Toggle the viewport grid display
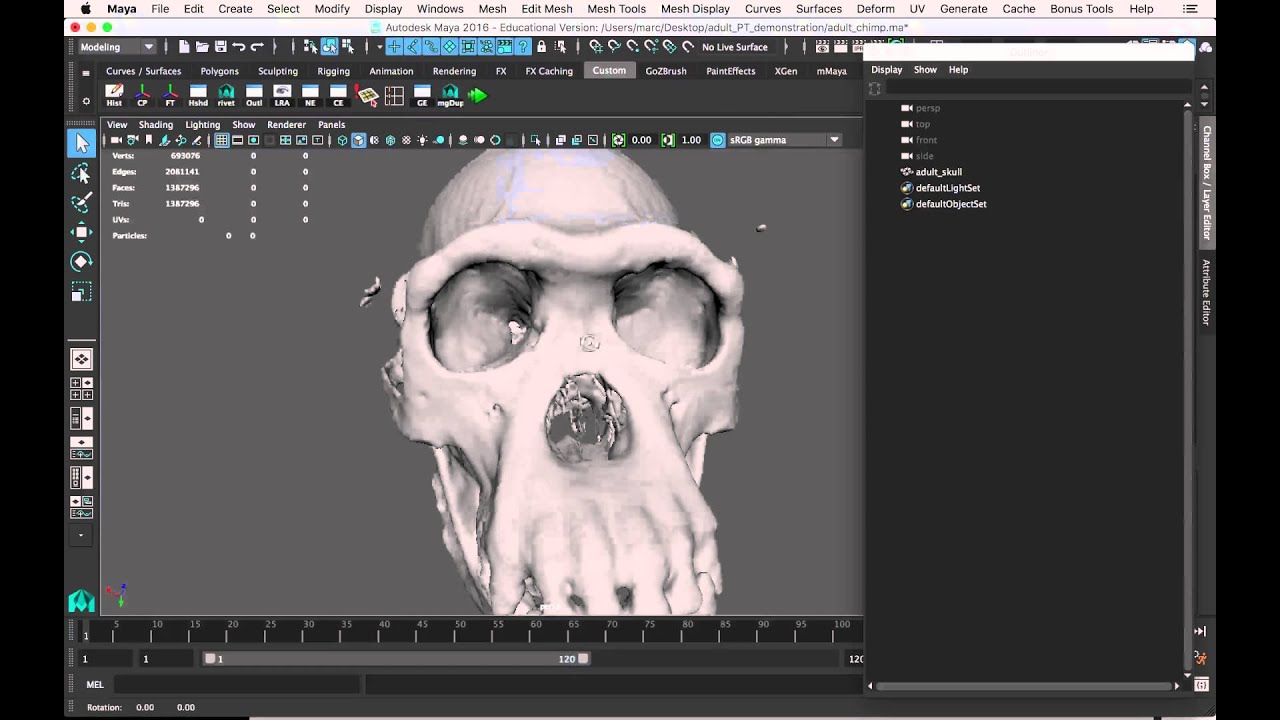 [x=222, y=140]
